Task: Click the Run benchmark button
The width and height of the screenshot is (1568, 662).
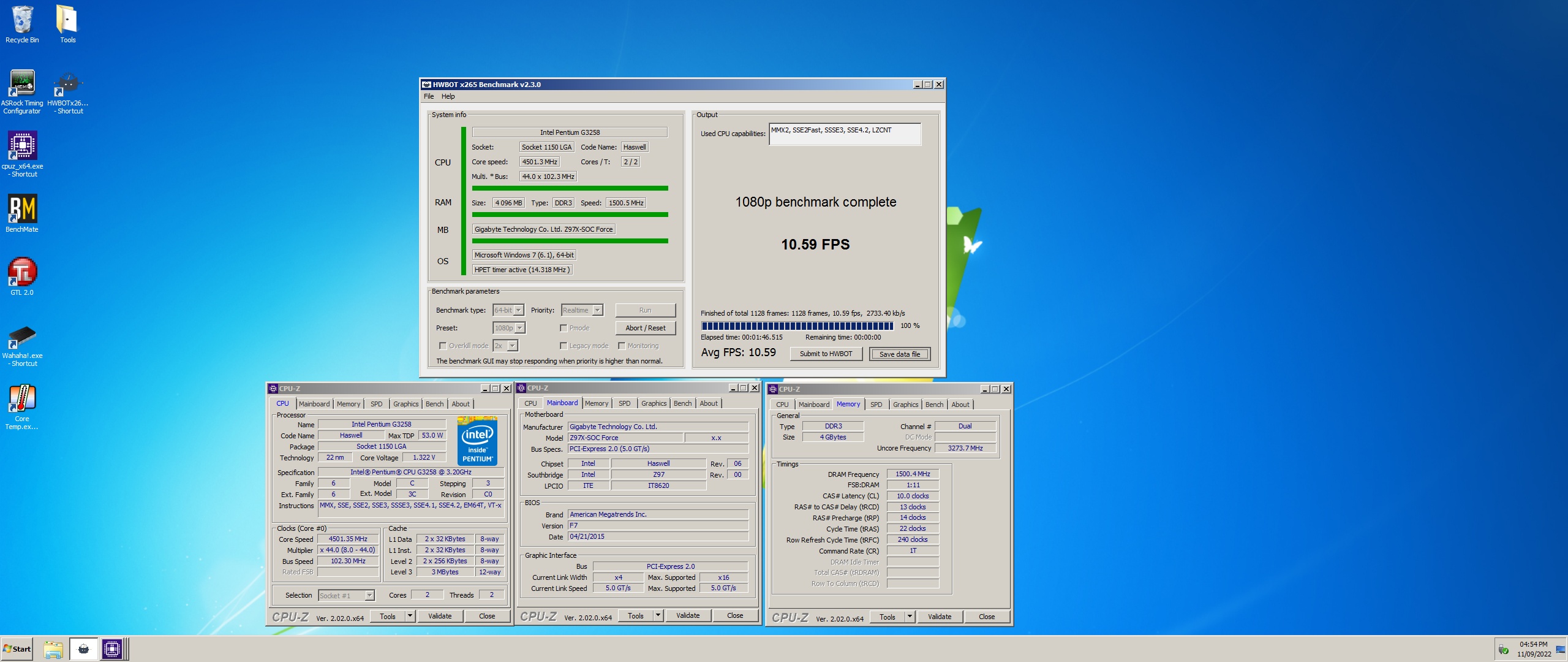Action: [x=645, y=310]
